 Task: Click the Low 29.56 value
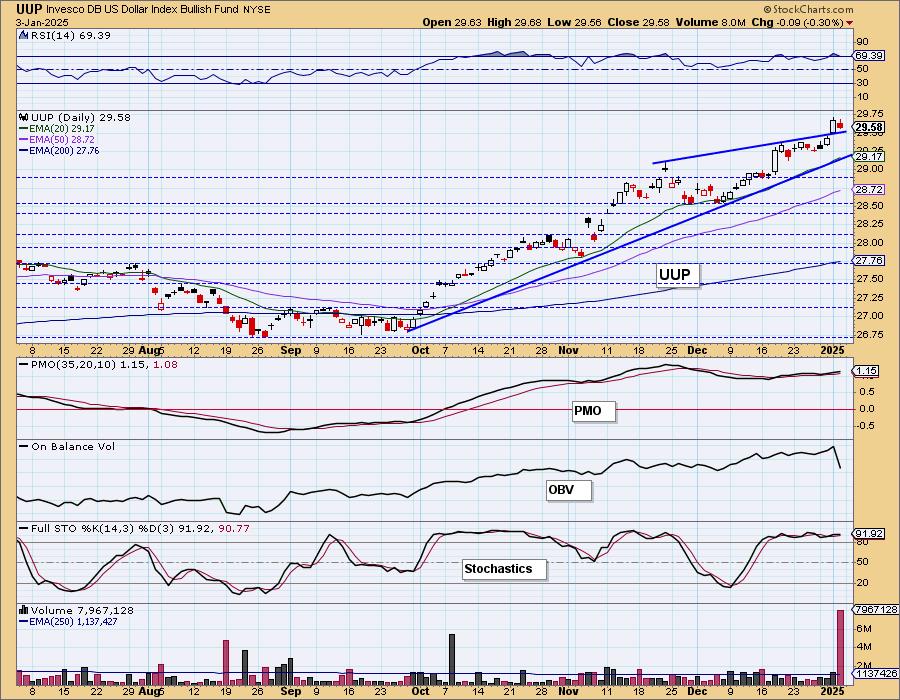pos(574,22)
